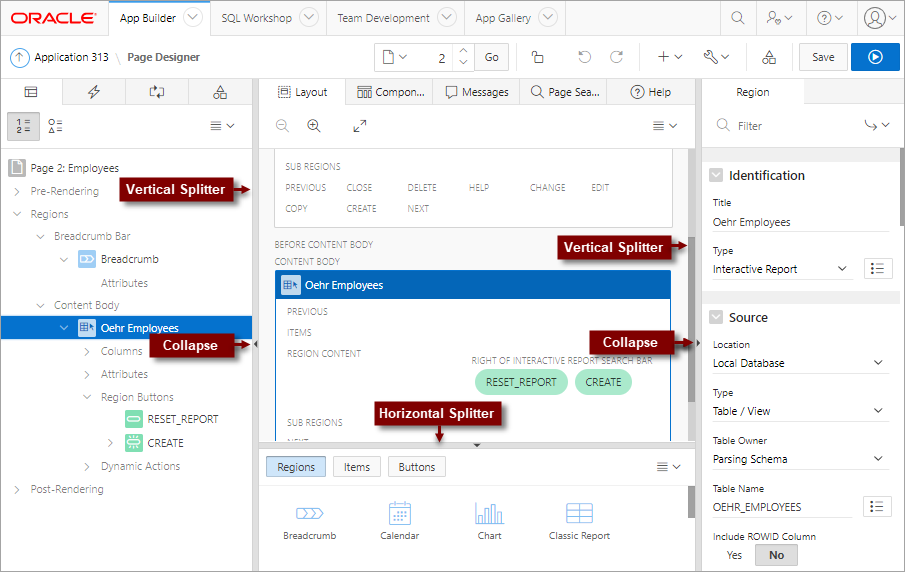Open the Type list-of-values icon button
Viewport: 905px width, 572px height.
pyautogui.click(x=877, y=268)
